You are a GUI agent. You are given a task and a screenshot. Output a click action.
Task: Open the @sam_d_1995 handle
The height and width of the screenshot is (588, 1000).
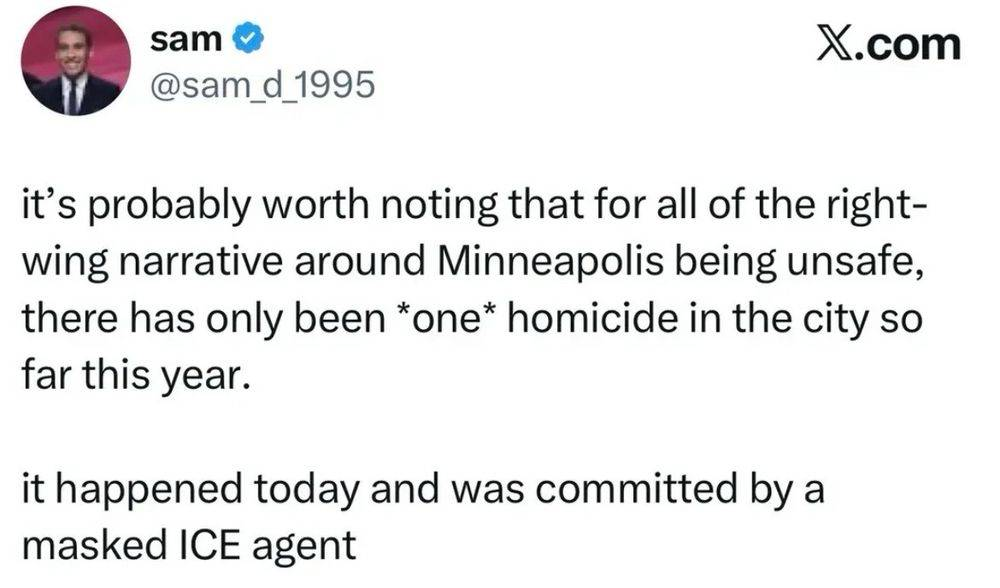pyautogui.click(x=261, y=88)
